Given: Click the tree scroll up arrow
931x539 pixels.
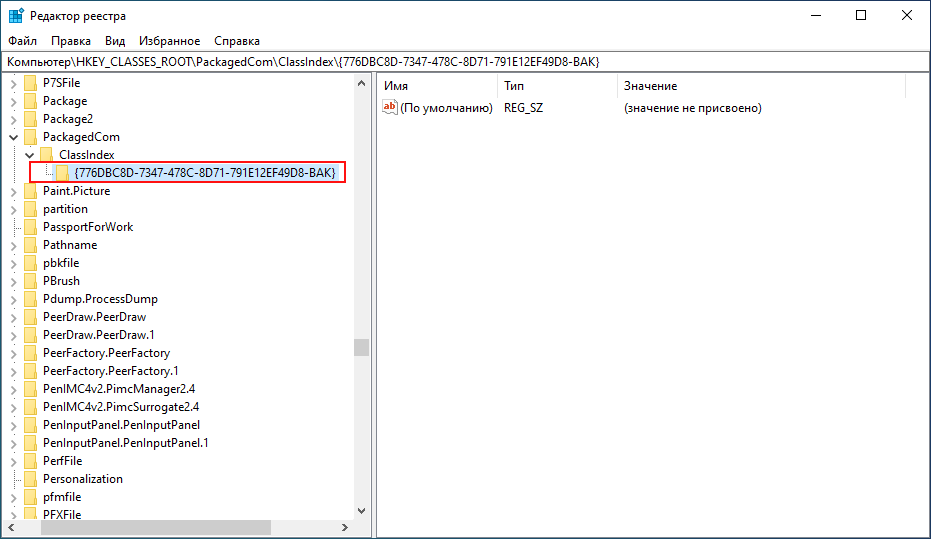Looking at the screenshot, I should coord(362,84).
